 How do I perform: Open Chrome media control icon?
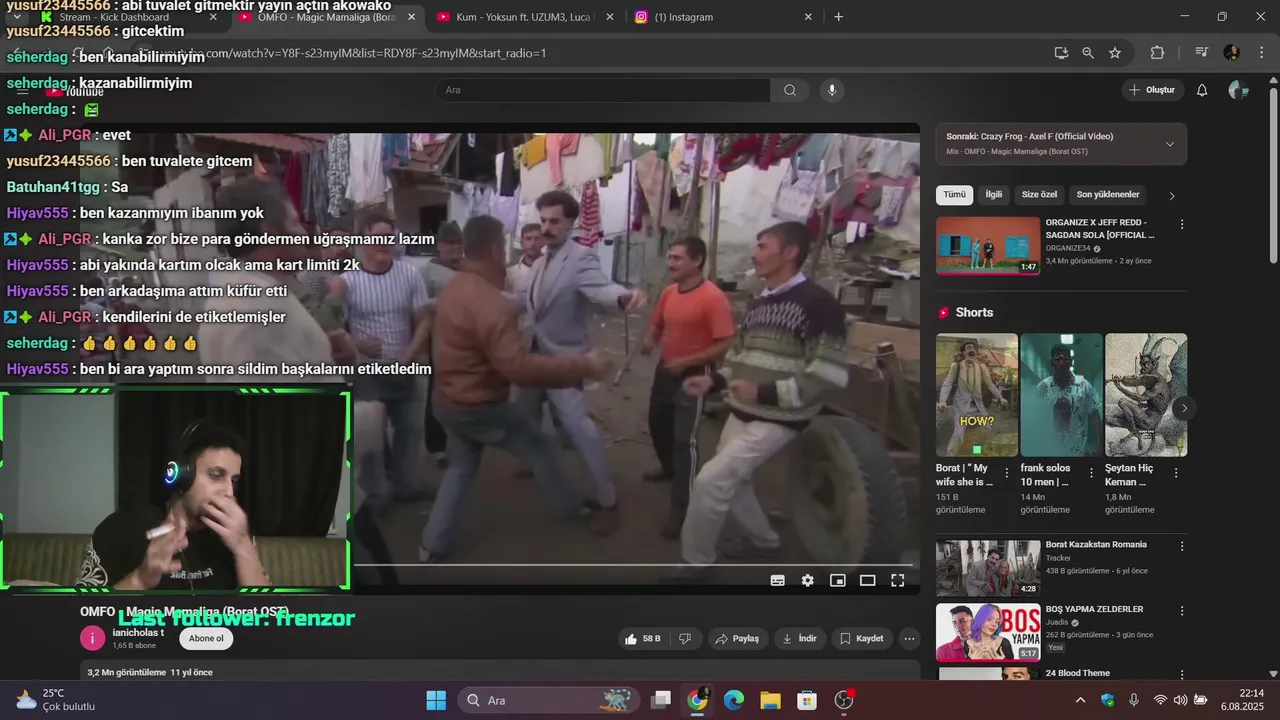tap(1201, 53)
